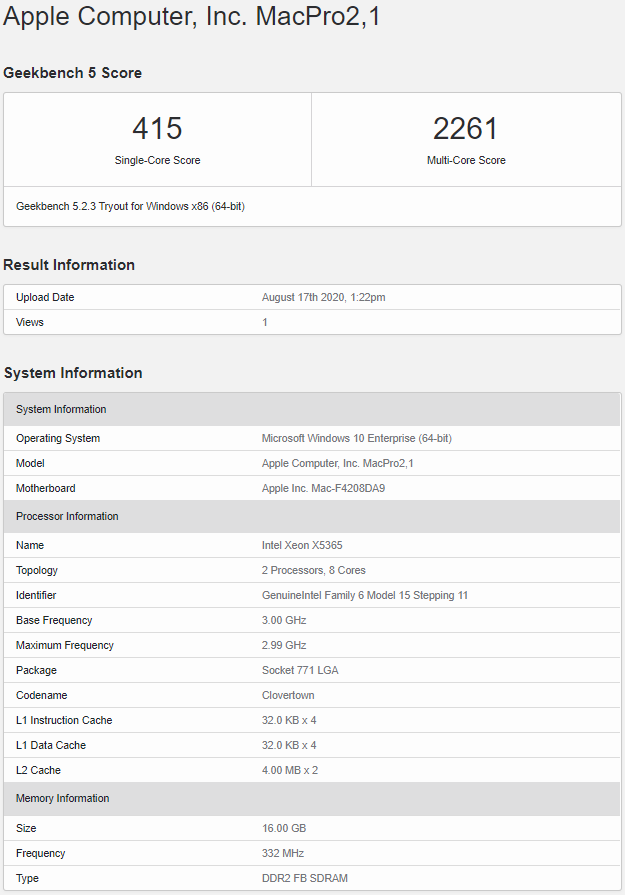Click the 'Memory Information' section header

(x=312, y=799)
